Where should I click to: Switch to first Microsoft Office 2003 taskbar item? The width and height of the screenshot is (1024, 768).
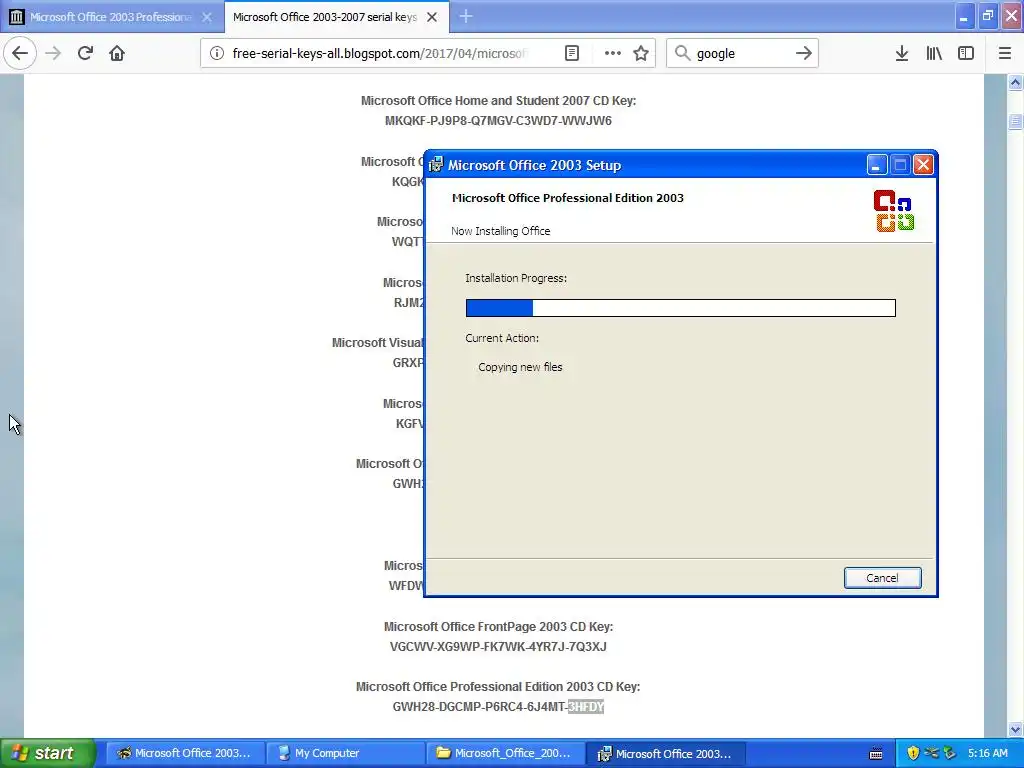click(185, 753)
